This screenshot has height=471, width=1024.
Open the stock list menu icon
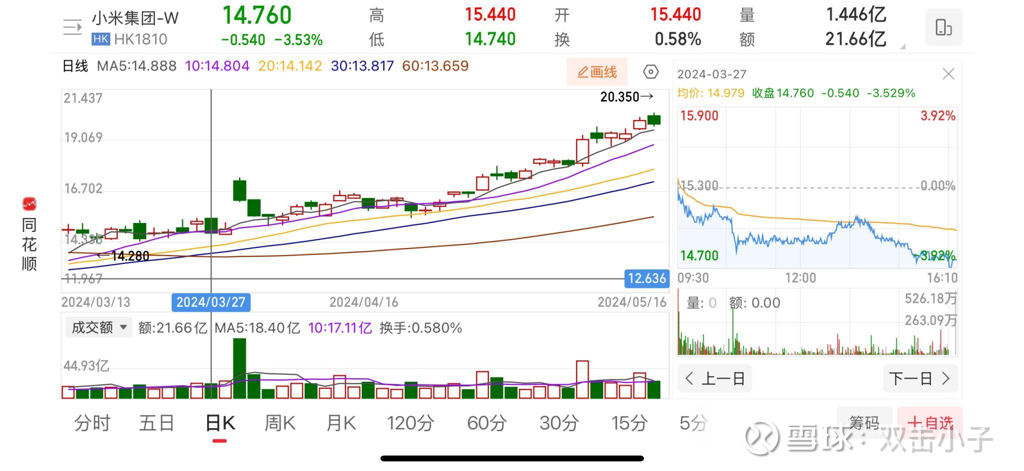point(72,27)
